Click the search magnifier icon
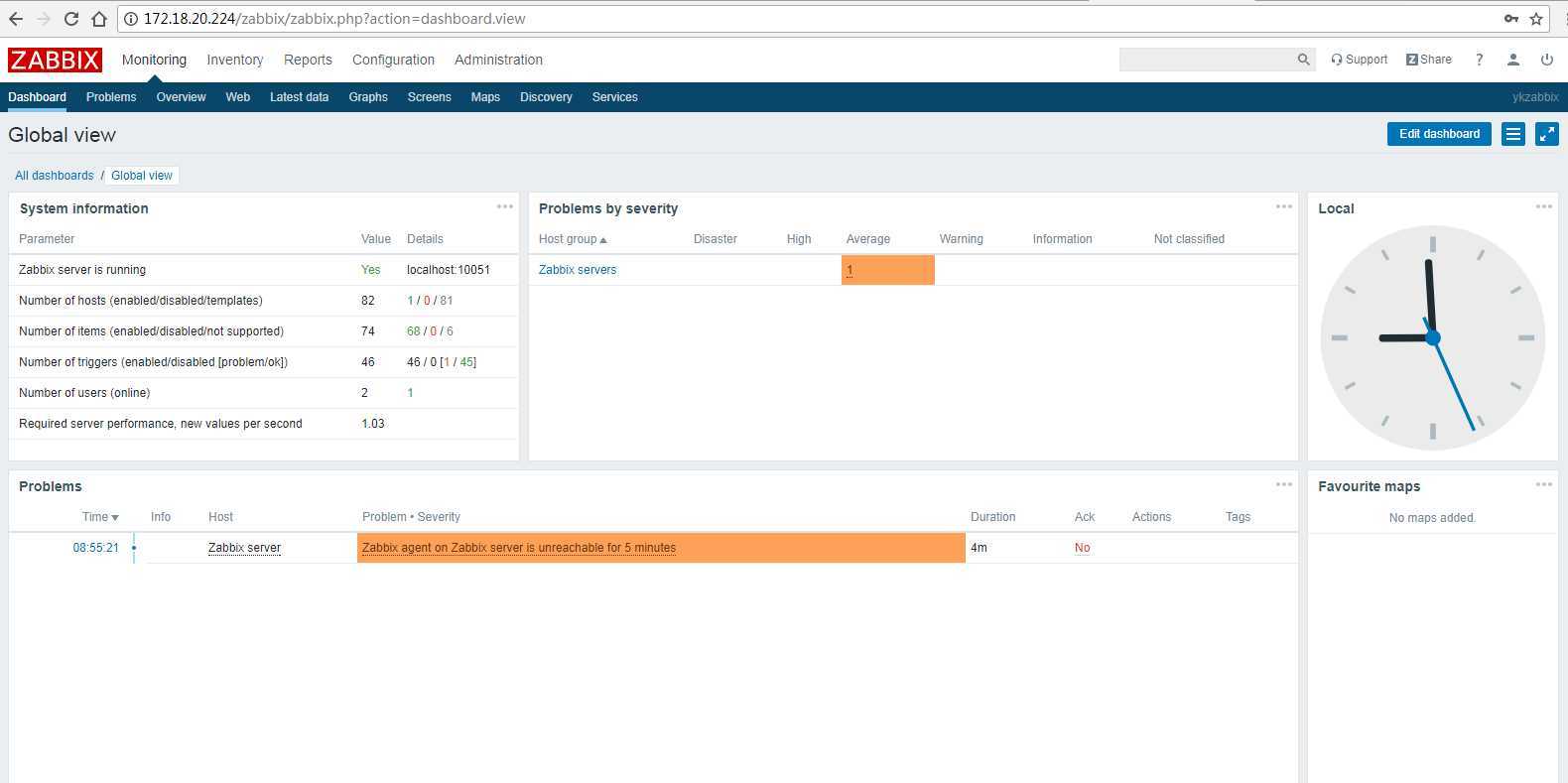This screenshot has width=1568, height=783. click(x=1303, y=60)
